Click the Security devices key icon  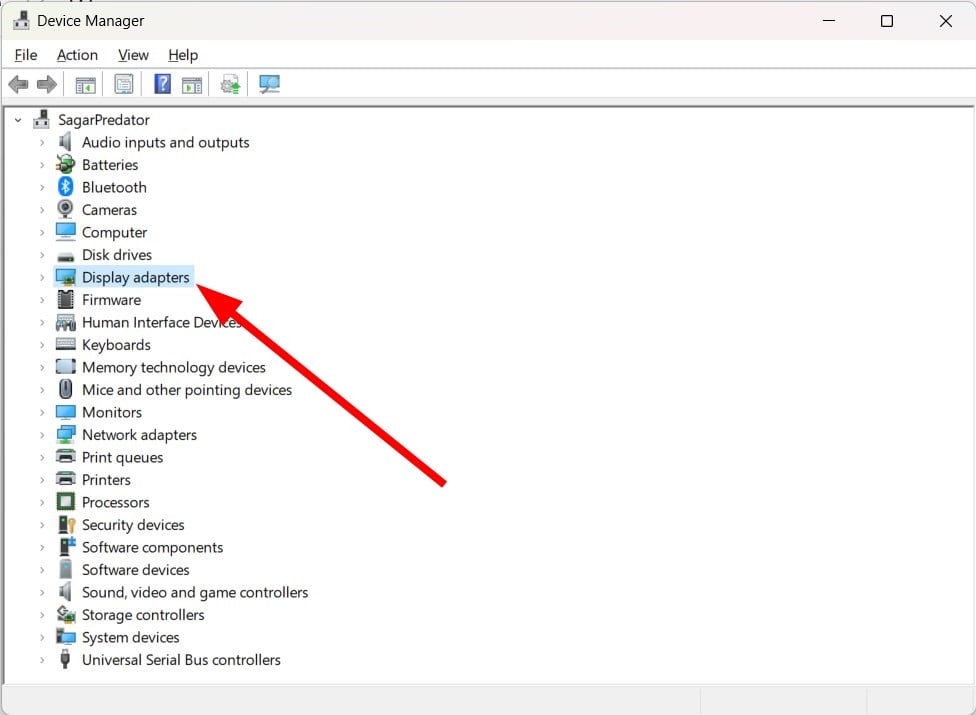[66, 524]
